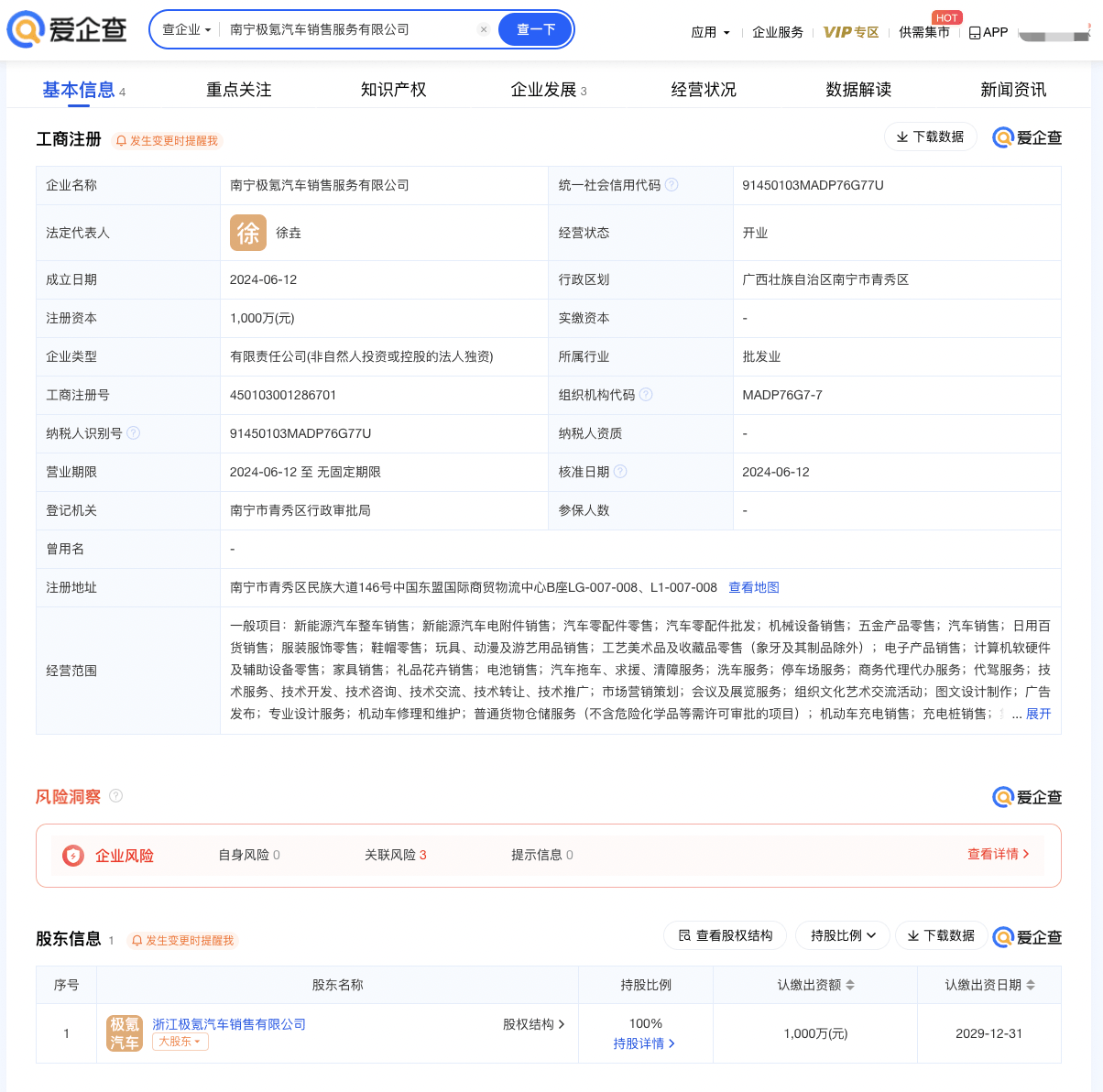The width and height of the screenshot is (1103, 1092).
Task: Click the 所属行业 value 批发业
Action: coord(761,356)
